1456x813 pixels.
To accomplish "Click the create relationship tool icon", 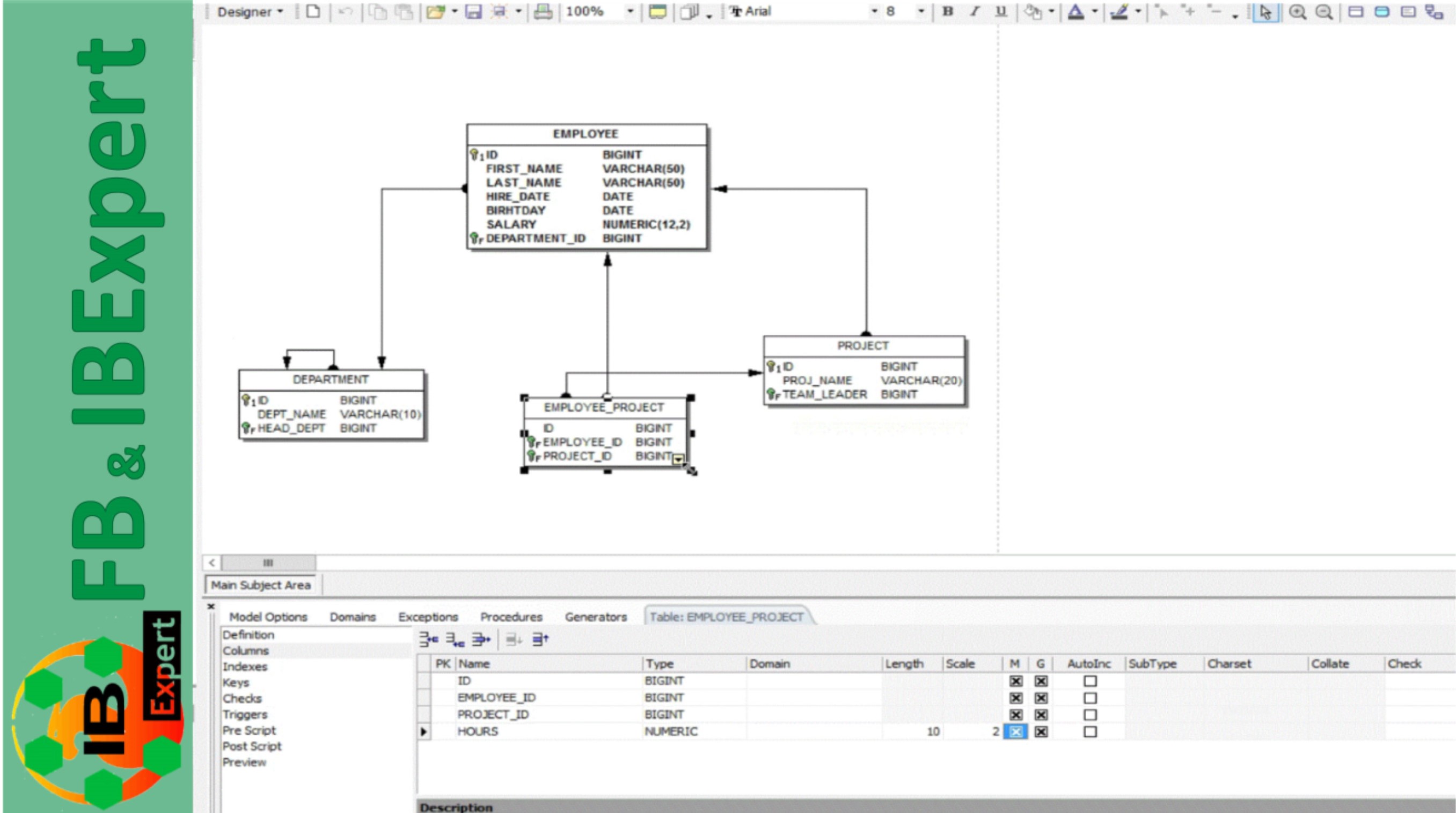I will point(1434,12).
